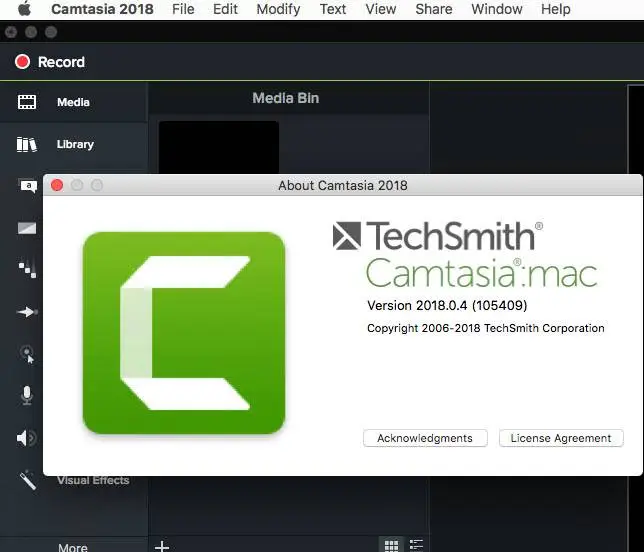Click the Media Bin heading
This screenshot has height=552, width=644.
click(x=286, y=98)
